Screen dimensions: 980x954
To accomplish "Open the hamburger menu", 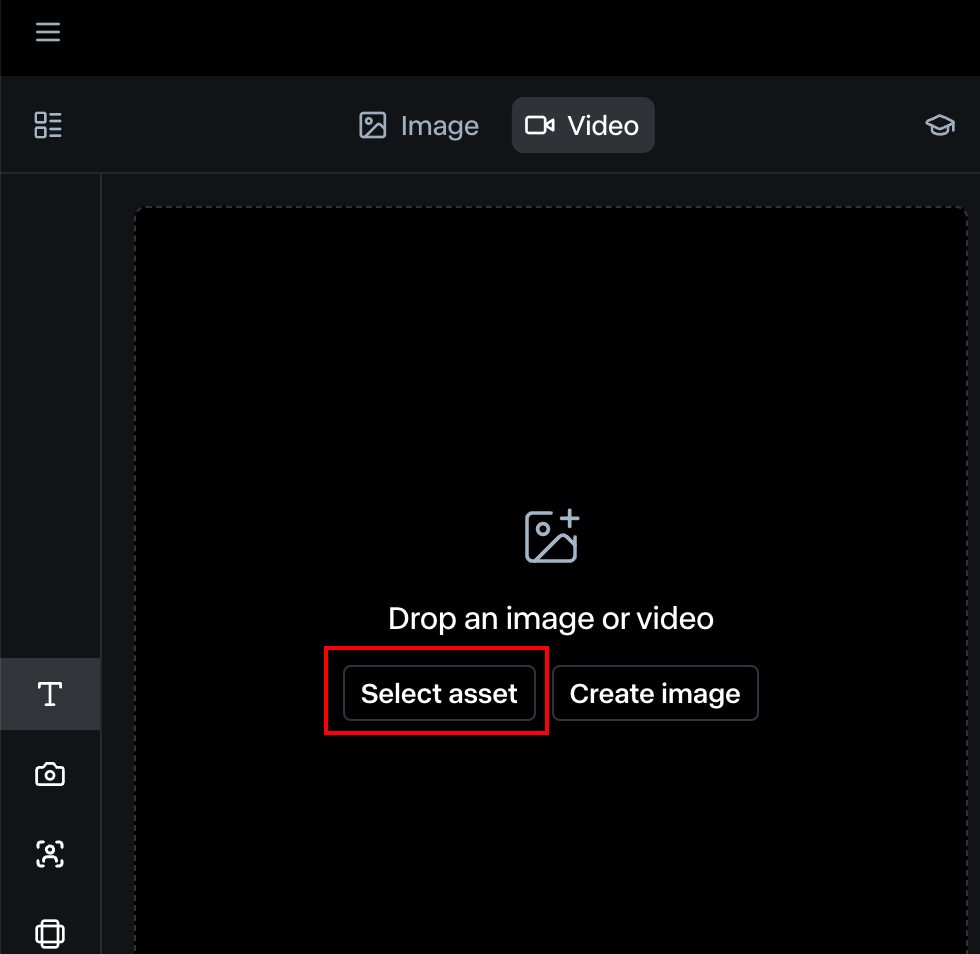I will pos(48,32).
